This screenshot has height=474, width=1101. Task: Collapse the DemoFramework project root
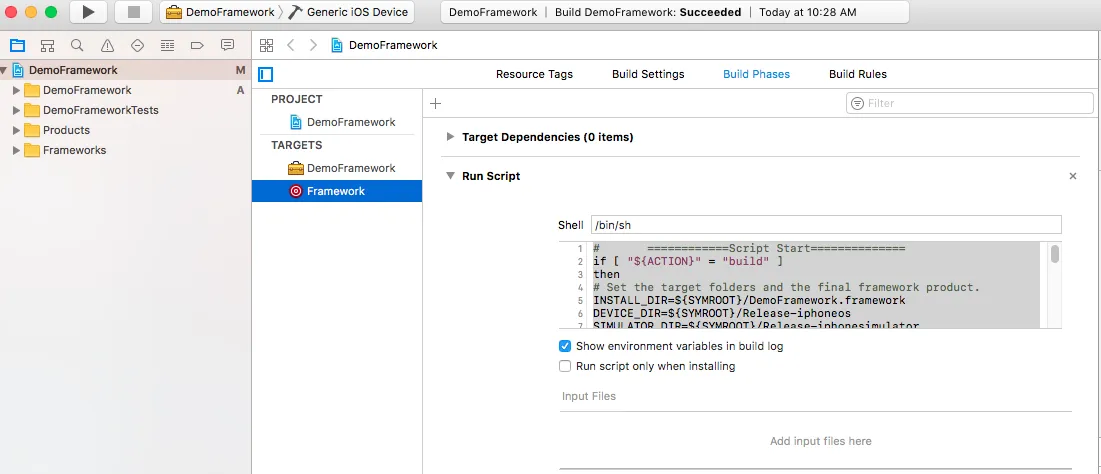click(x=4, y=70)
